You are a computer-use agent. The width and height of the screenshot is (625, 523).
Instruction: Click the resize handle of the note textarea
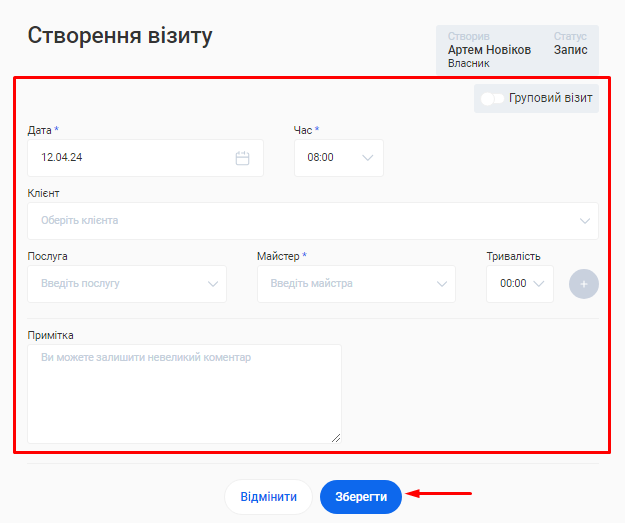point(336,437)
